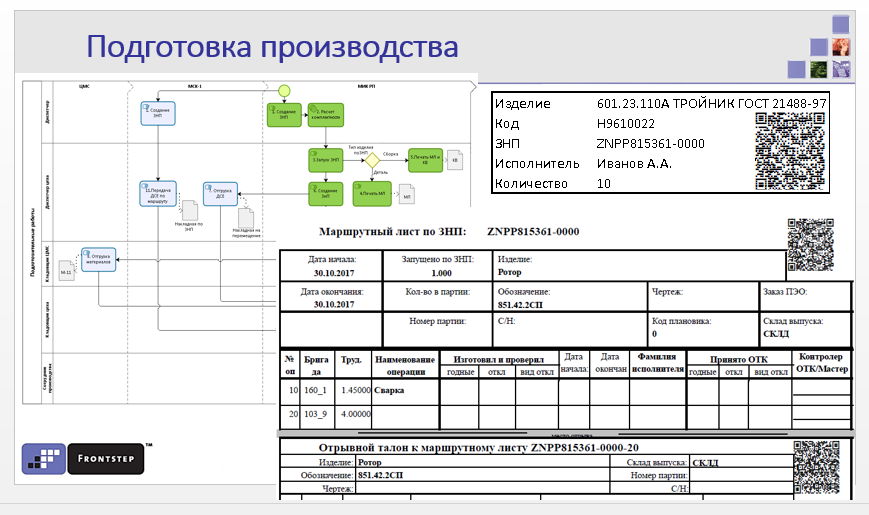Select the yellow gateway diamond in the diagram
Screen dimensions: 869x515
pos(371,159)
